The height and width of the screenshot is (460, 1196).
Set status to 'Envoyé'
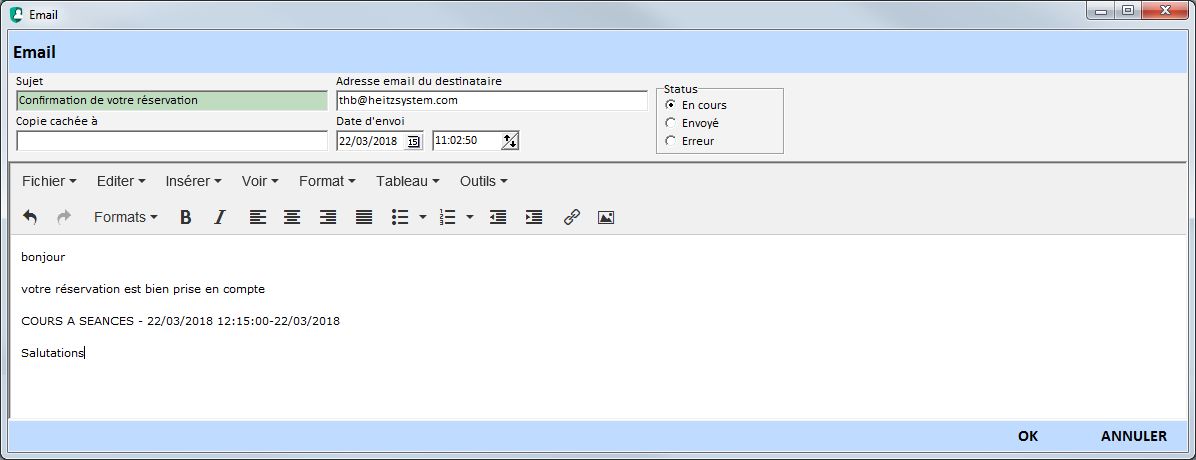(x=671, y=123)
